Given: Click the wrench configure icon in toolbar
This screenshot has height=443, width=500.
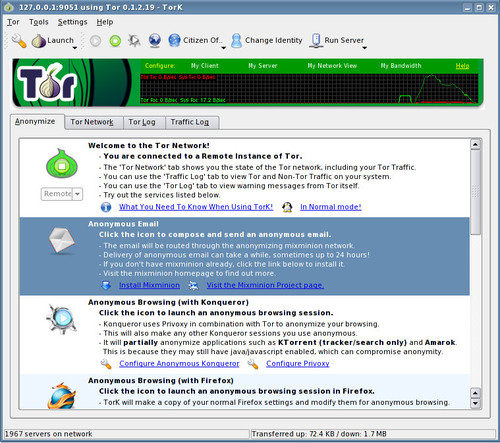Looking at the screenshot, I should click(19, 41).
